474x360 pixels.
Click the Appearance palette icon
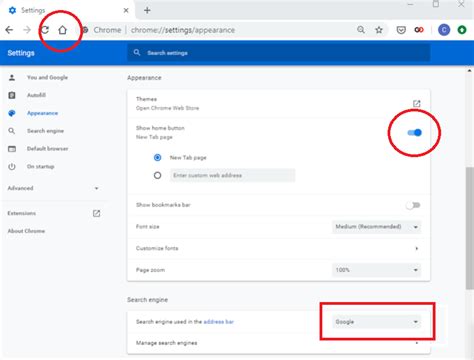click(x=12, y=113)
